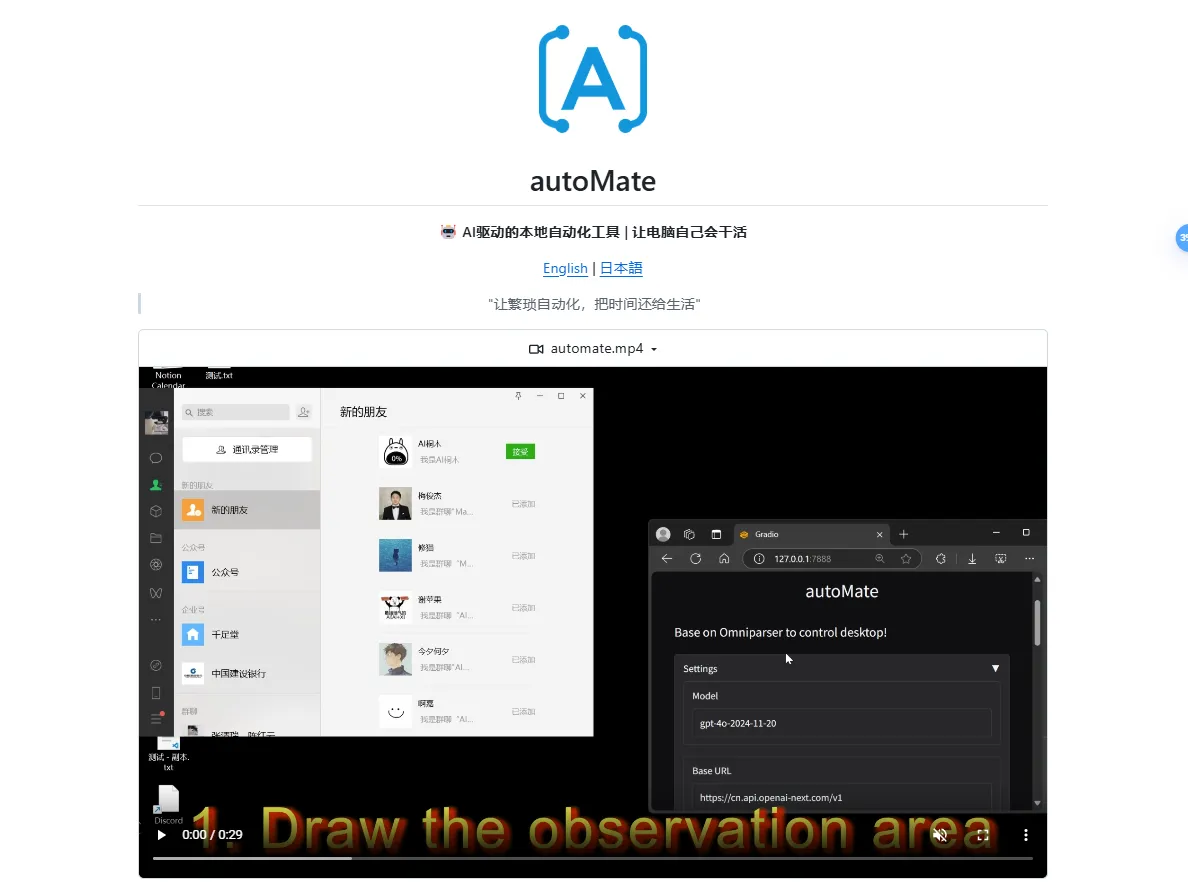1188x882 pixels.
Task: Click browser back arrow
Action: coord(667,558)
